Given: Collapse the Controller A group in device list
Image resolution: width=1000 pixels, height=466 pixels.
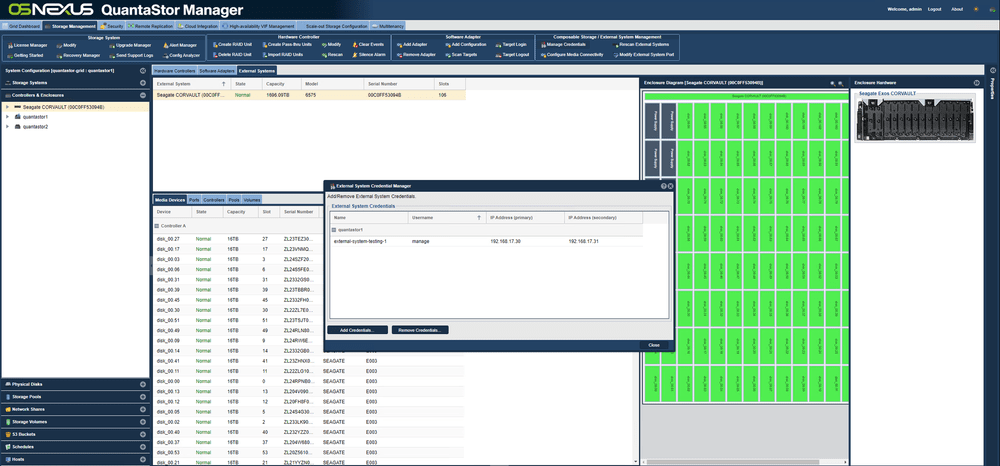Looking at the screenshot, I should [x=157, y=226].
